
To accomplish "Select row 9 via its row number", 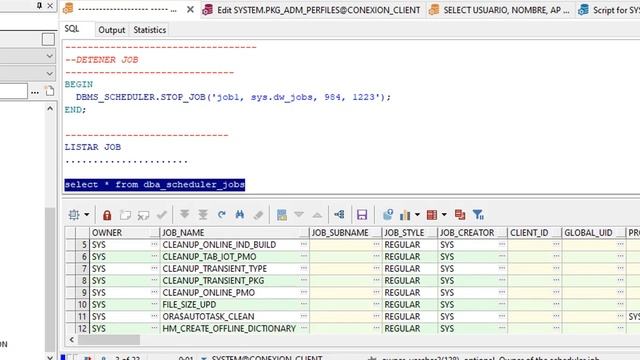I will point(83,293).
